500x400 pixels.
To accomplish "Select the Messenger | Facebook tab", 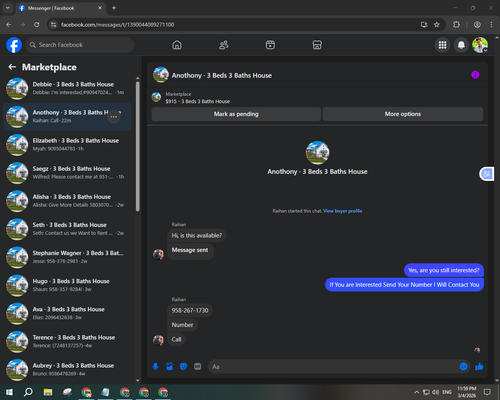I will pos(61,8).
